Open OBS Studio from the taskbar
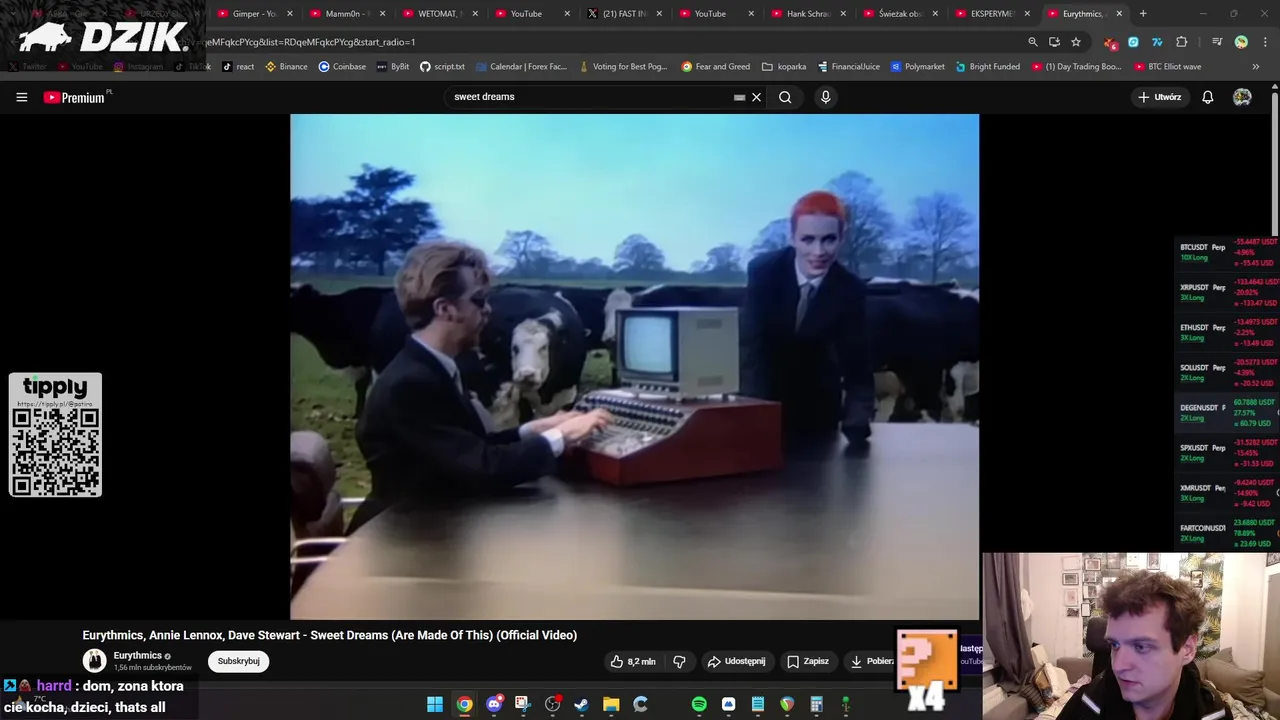Screen dimensions: 1280x720 pyautogui.click(x=552, y=704)
